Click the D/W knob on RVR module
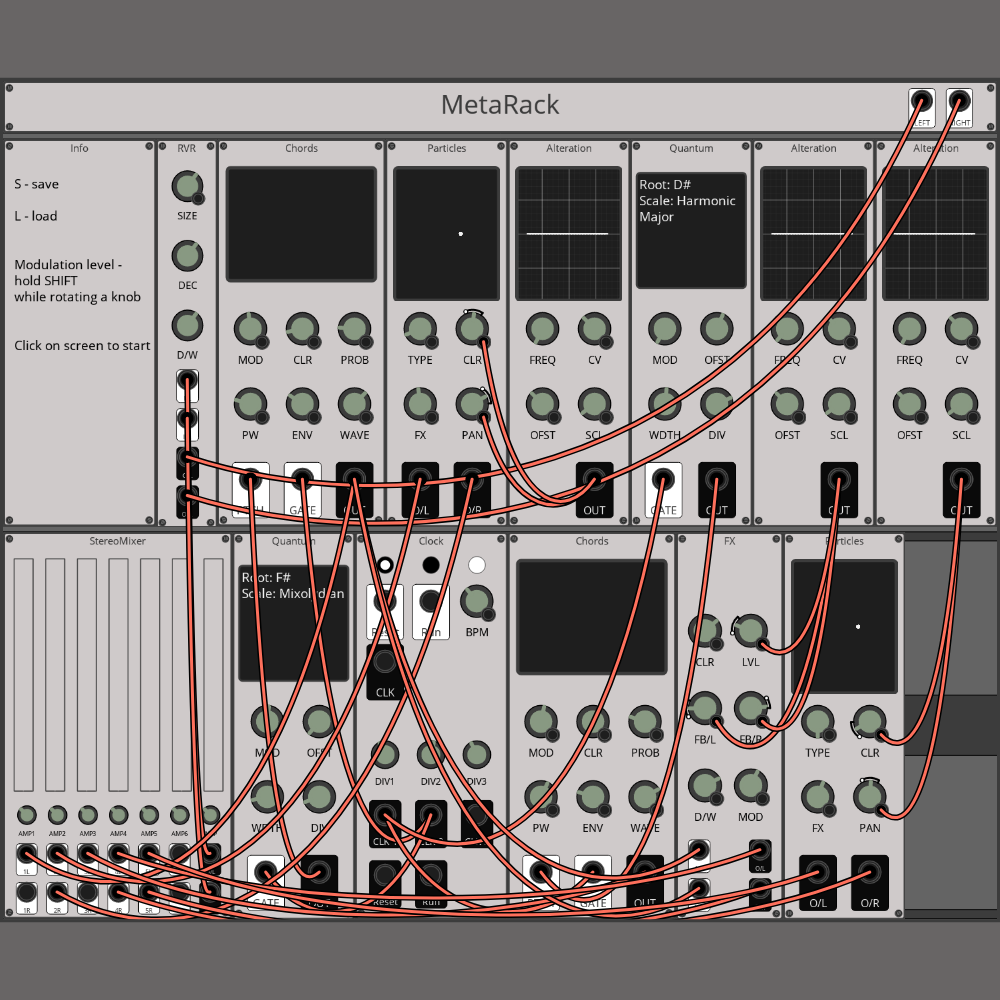Viewport: 1000px width, 1000px height. click(x=187, y=326)
